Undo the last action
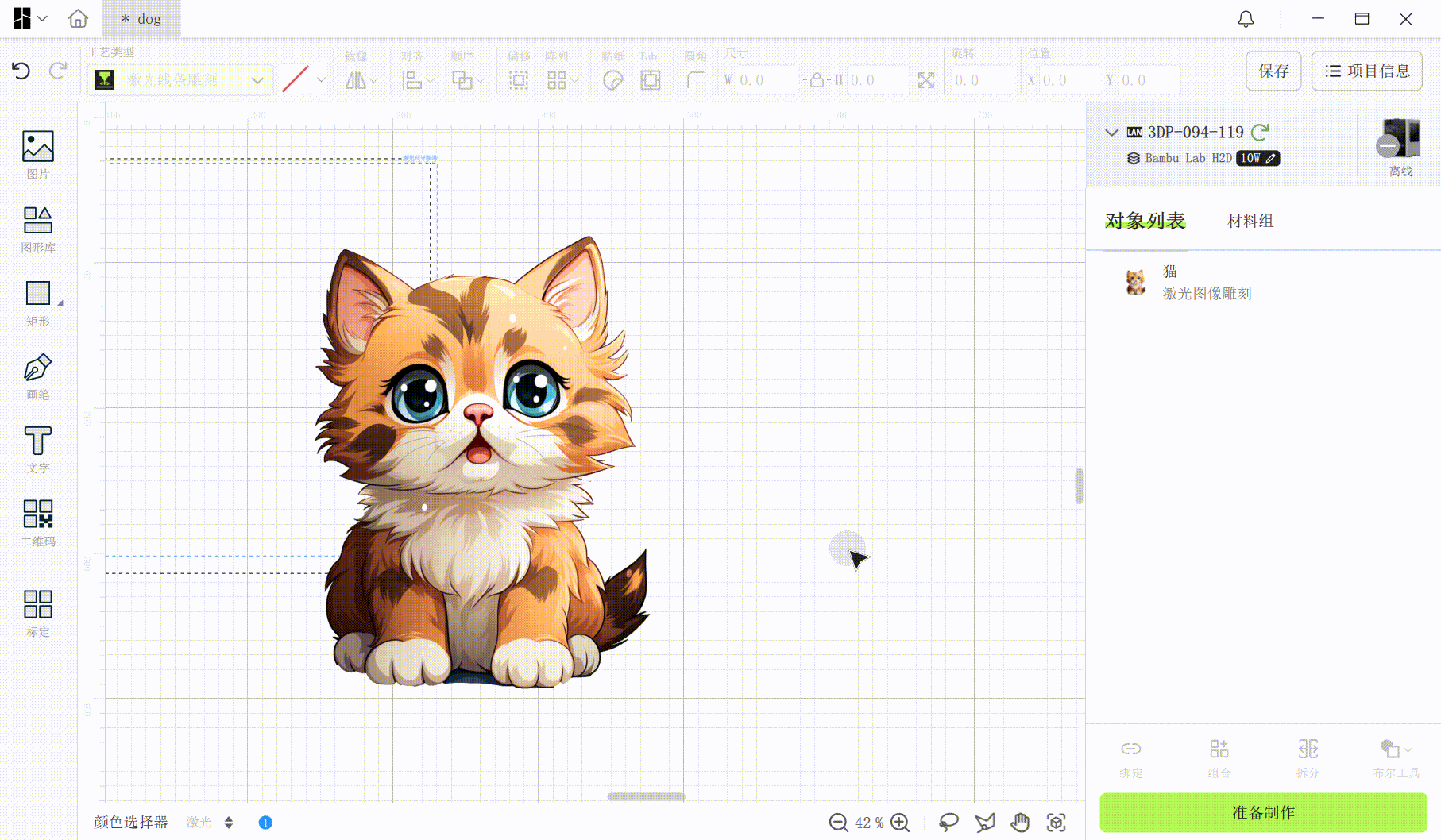The width and height of the screenshot is (1441, 840). click(21, 71)
